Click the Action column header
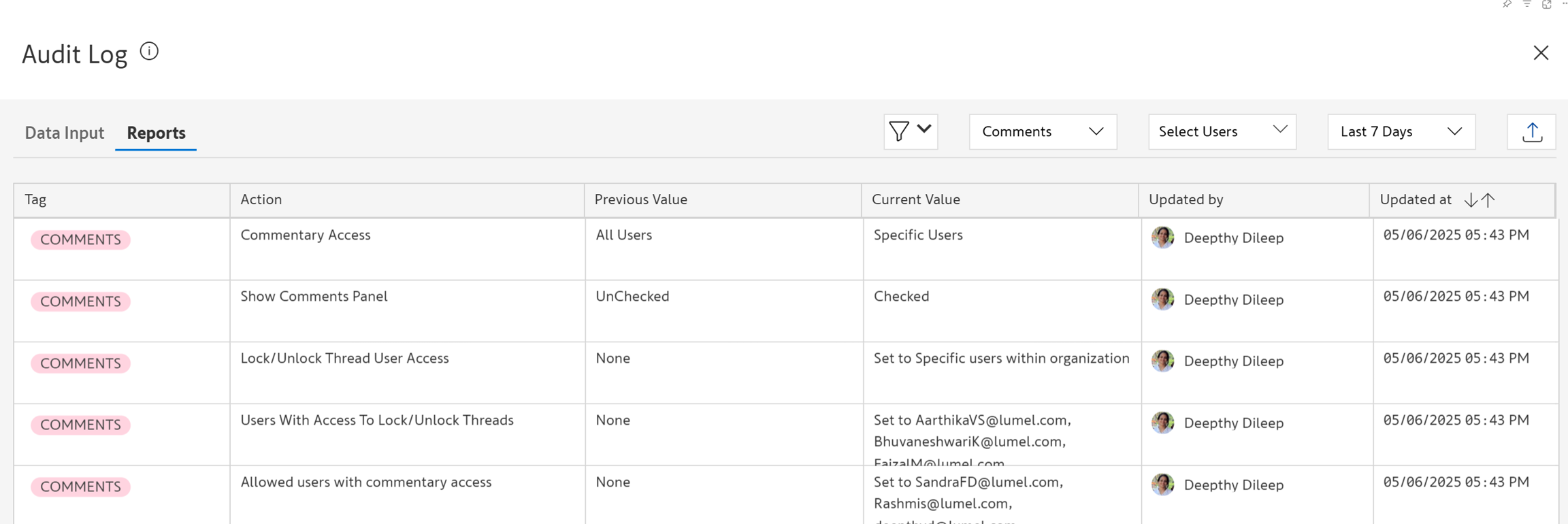The height and width of the screenshot is (524, 1568). tap(261, 199)
